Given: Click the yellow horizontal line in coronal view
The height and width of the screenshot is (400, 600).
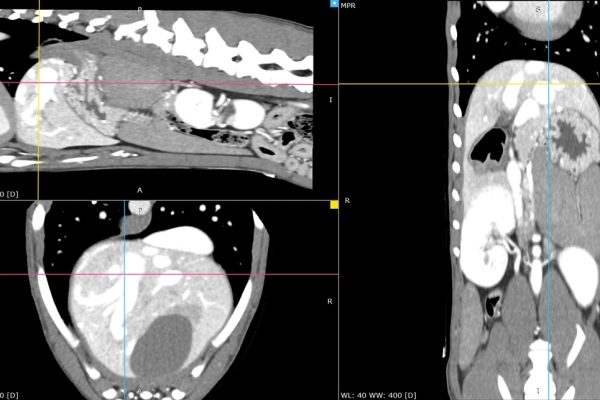Looking at the screenshot, I should (500, 84).
